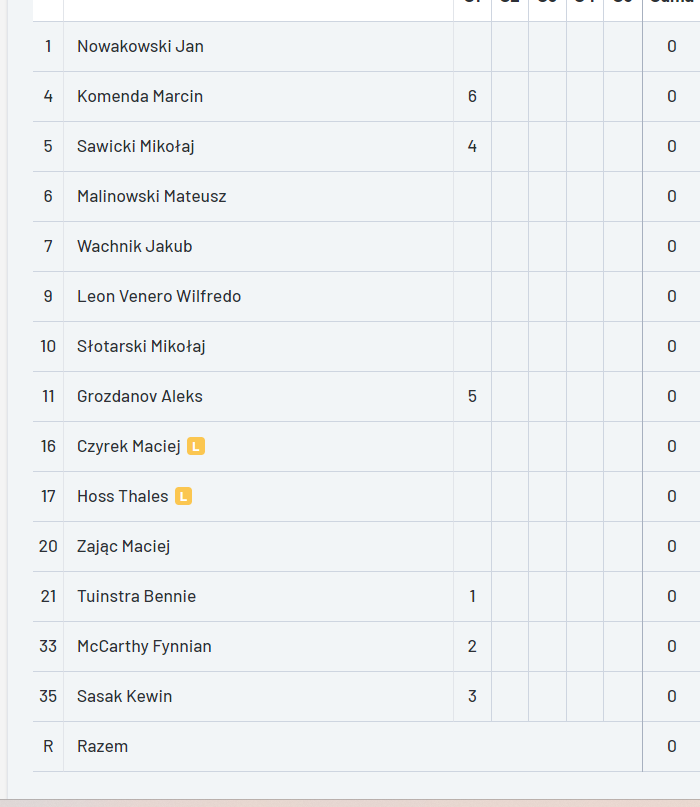Click the Razem total value 0
Viewport: 700px width, 807px height.
(x=672, y=746)
